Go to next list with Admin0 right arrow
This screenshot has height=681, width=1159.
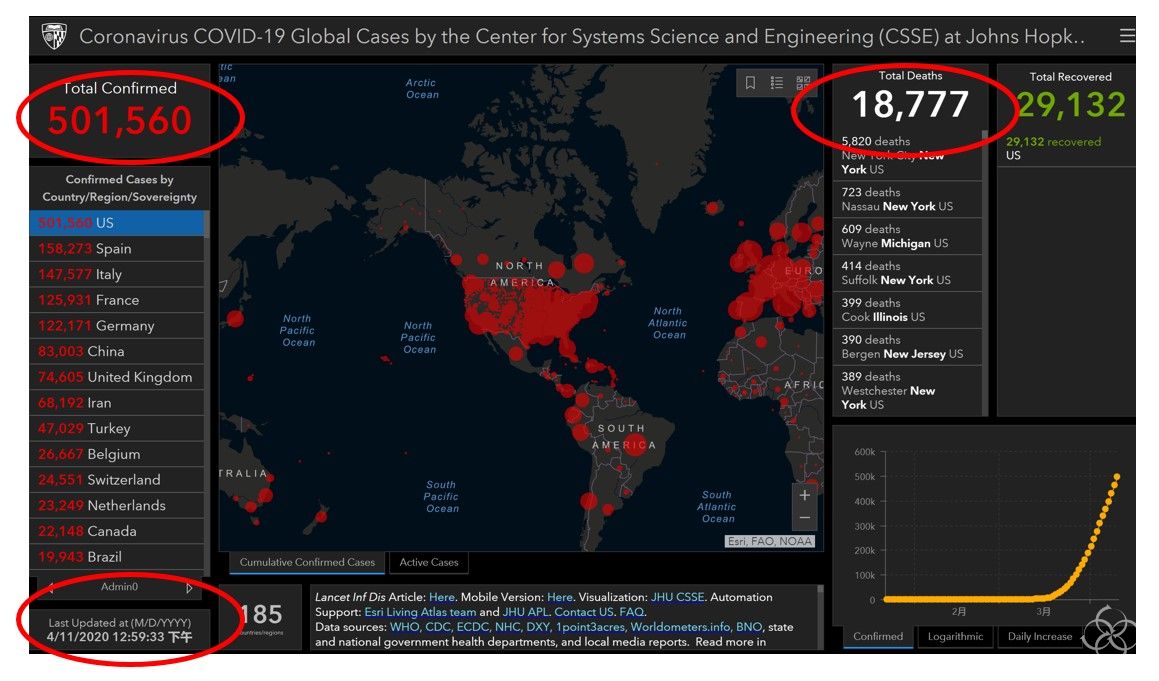click(189, 589)
